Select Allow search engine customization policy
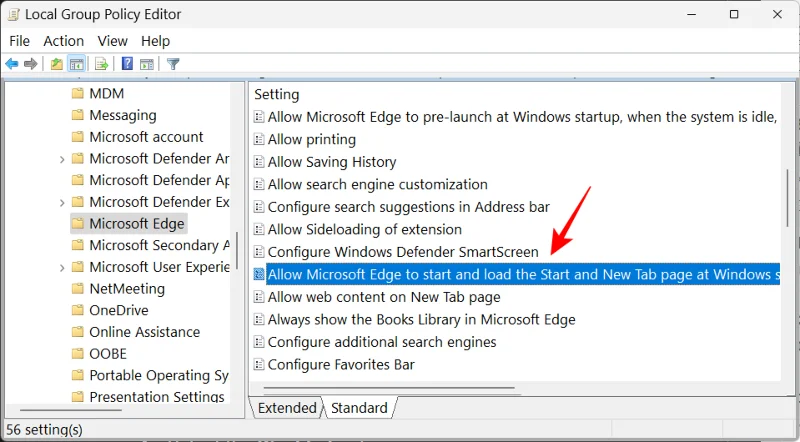The image size is (800, 442). tap(378, 184)
